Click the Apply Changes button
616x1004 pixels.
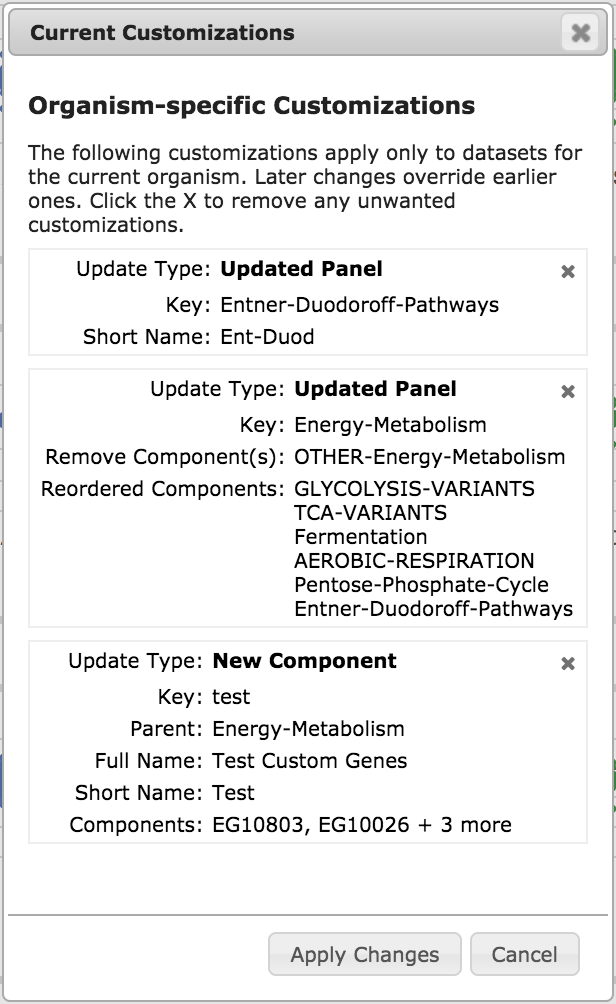[x=364, y=955]
